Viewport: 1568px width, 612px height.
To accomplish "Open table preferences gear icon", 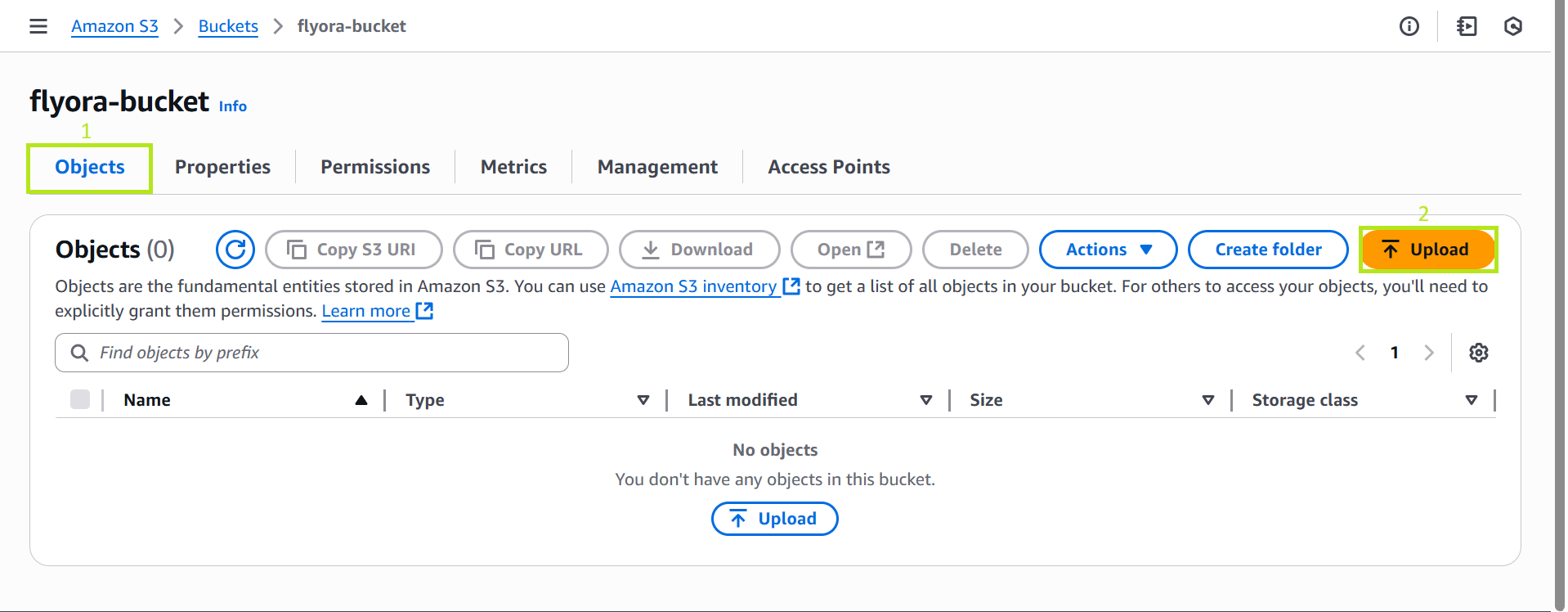I will (1478, 353).
